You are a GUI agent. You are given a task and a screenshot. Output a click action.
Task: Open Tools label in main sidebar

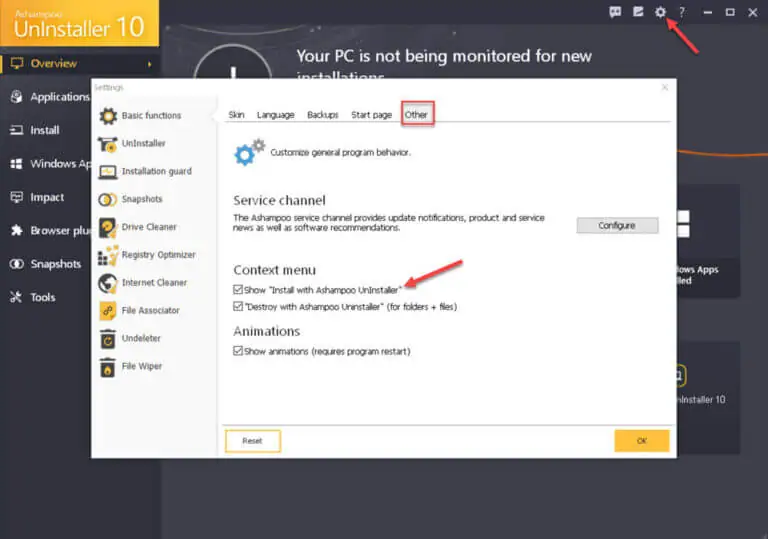pos(43,297)
